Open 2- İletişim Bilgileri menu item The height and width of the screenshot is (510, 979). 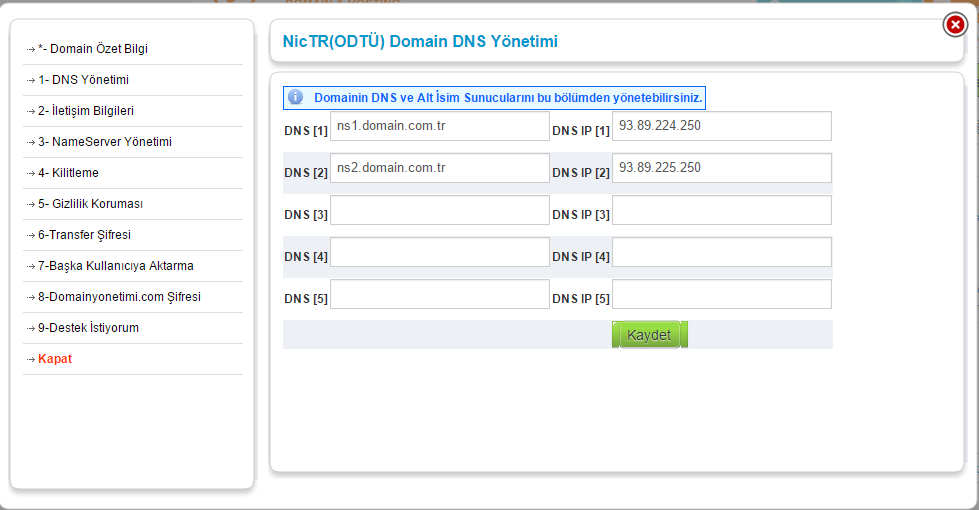(86, 110)
